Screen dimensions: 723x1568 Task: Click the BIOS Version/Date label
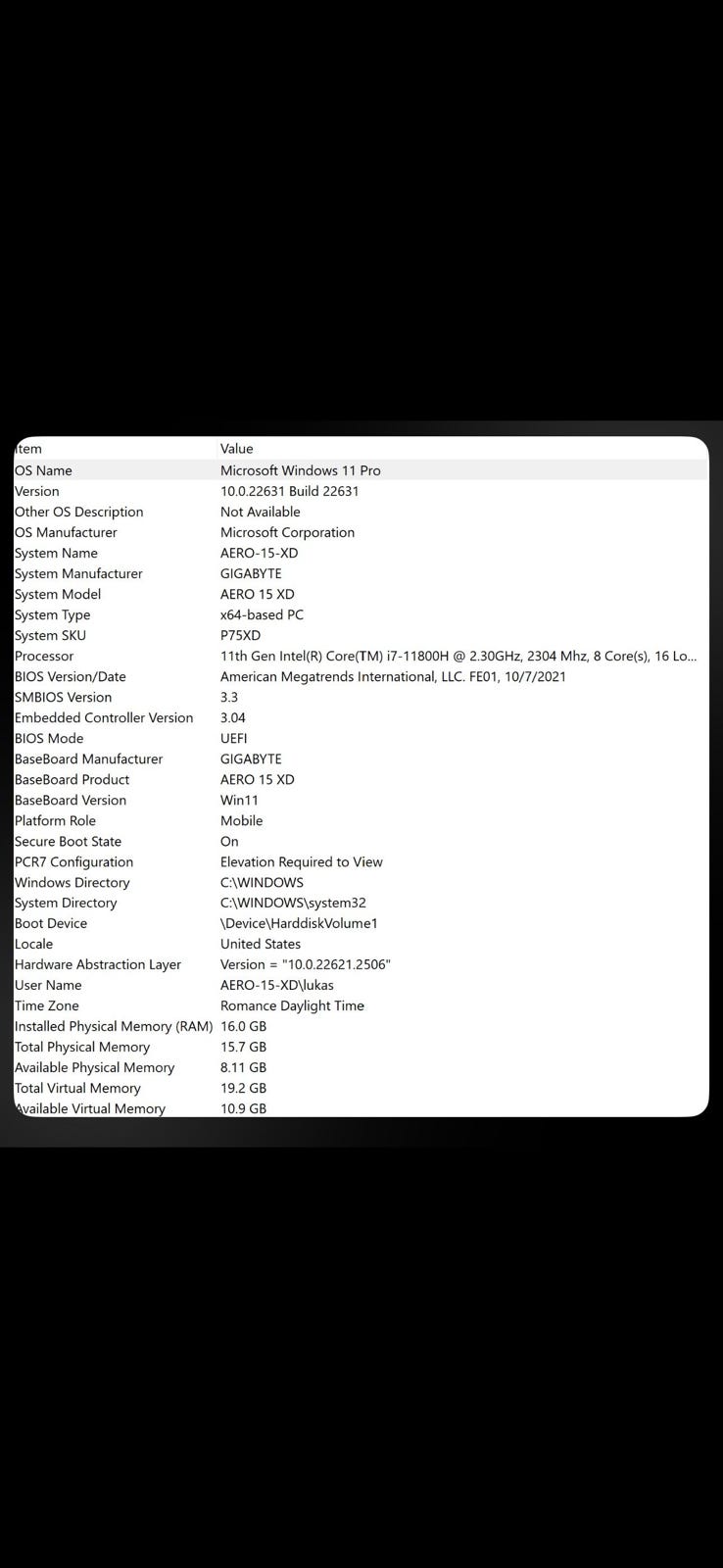71,676
